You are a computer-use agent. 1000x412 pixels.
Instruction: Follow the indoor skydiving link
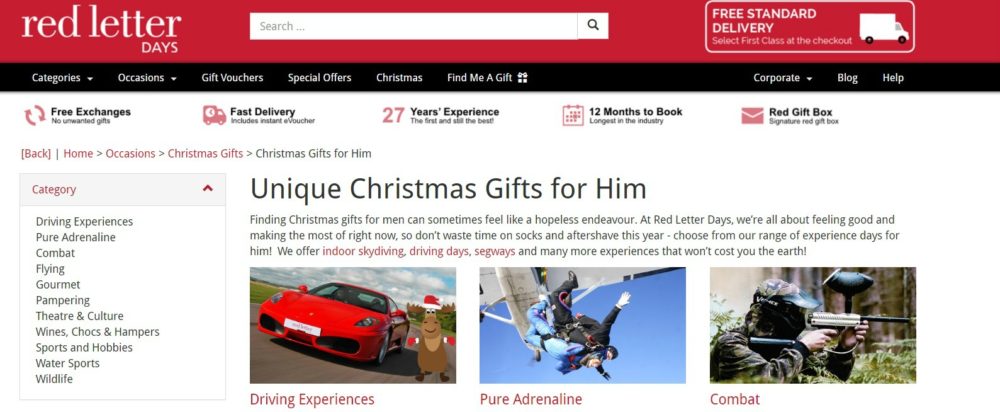pyautogui.click(x=363, y=251)
